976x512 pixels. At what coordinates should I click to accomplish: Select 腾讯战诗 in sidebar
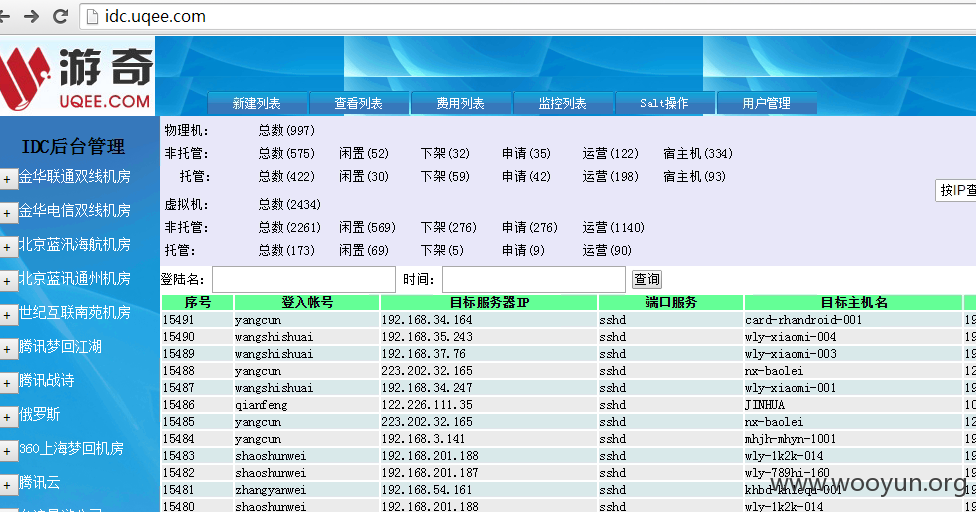pos(47,380)
